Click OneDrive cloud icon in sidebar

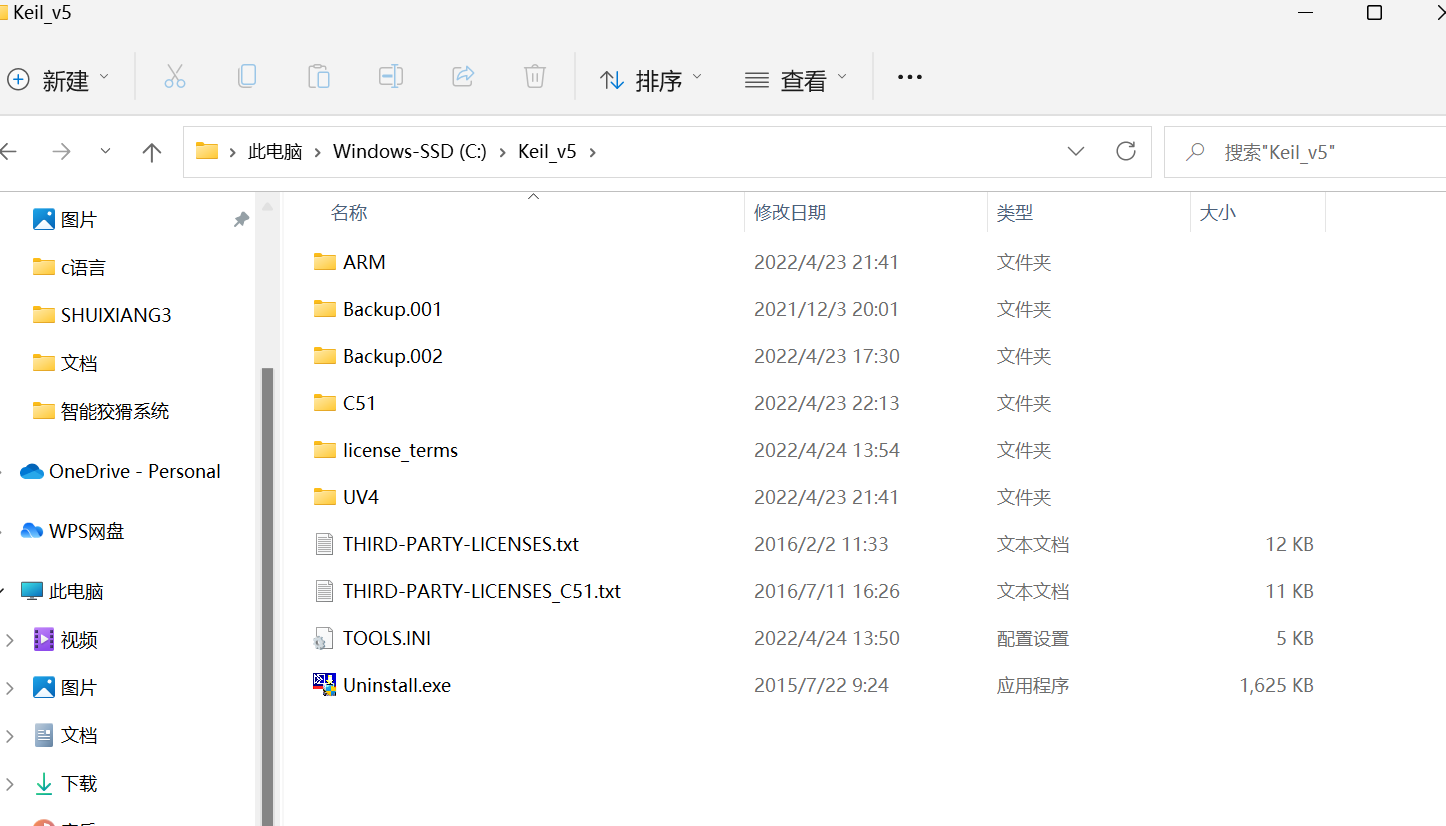click(32, 472)
